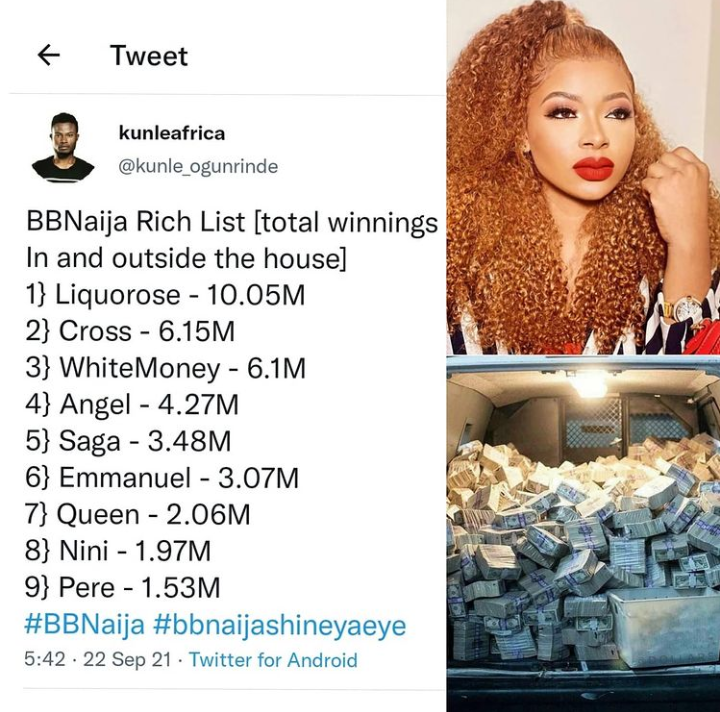This screenshot has height=712, width=720.
Task: Click the Cross - 6.15M line
Action: click(130, 331)
